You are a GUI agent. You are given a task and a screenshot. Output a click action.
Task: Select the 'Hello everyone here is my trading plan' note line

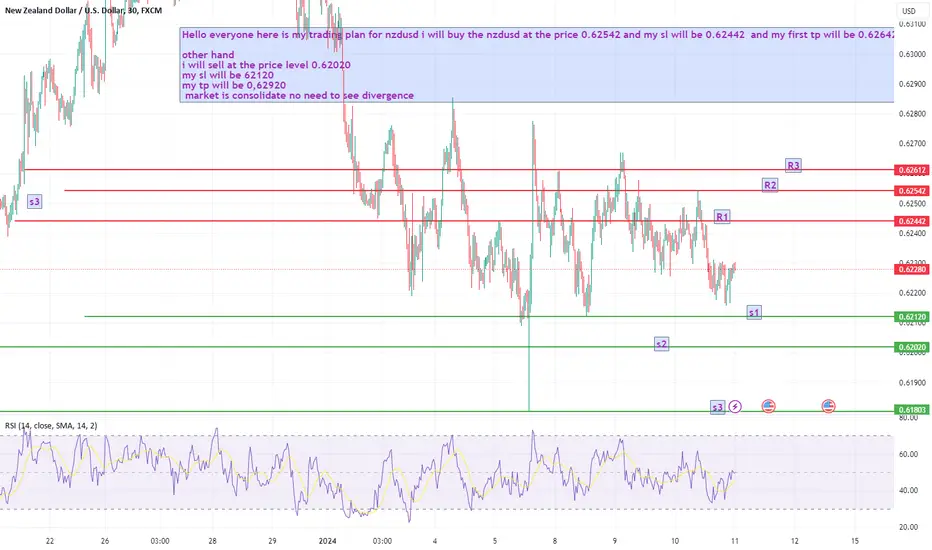point(537,34)
